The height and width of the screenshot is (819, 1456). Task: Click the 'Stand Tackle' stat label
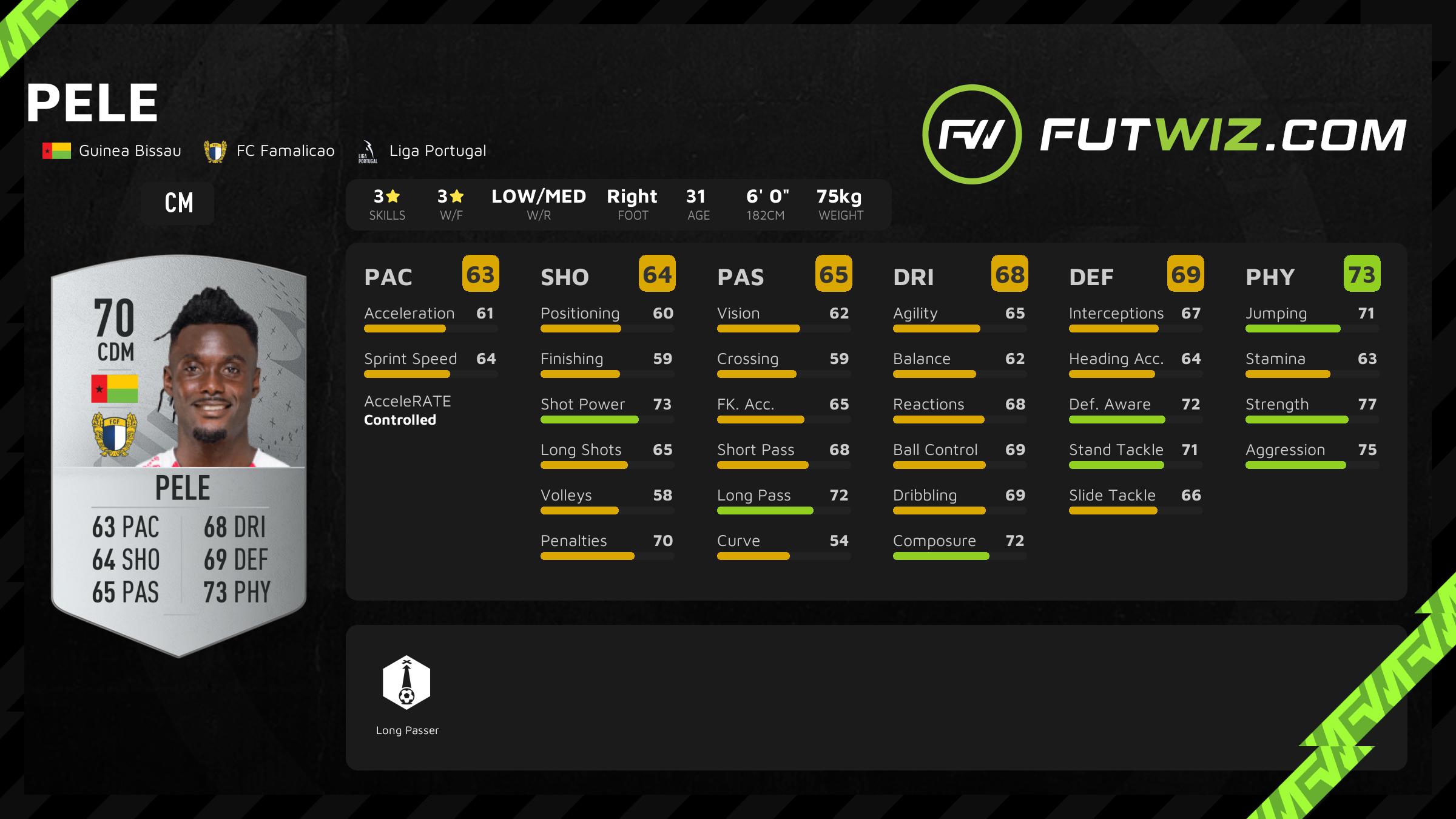pos(1116,450)
